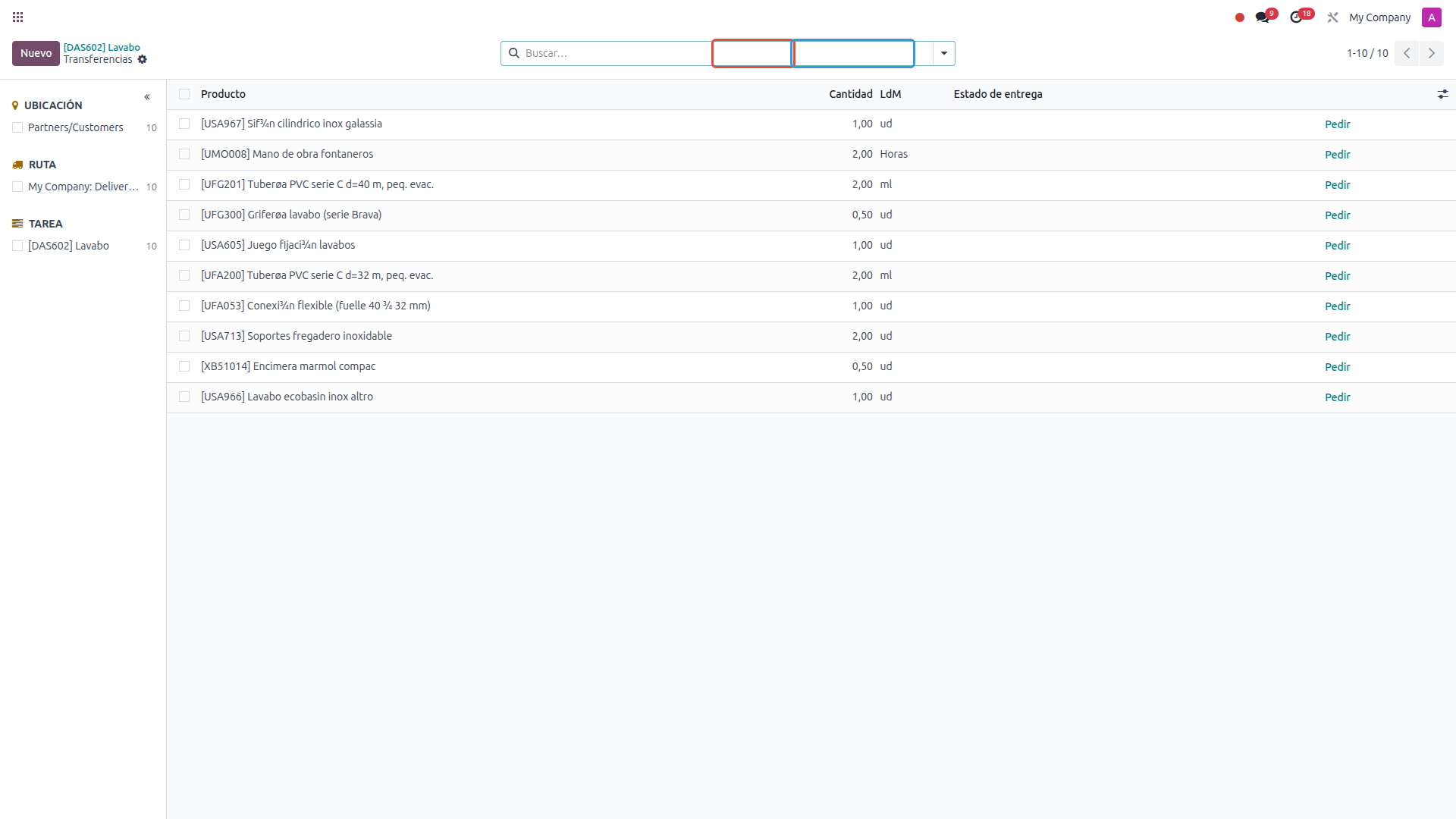Click the gear icon beside Transferencias
This screenshot has width=1456, height=819.
pyautogui.click(x=143, y=60)
